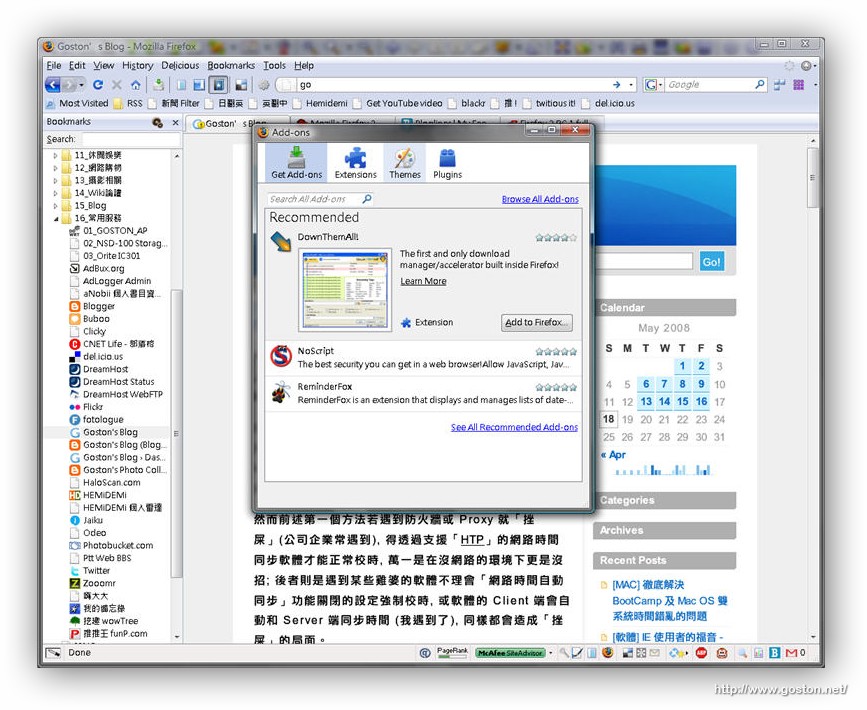Open the Blogger bookmark in sidebar
The height and width of the screenshot is (710, 867).
(x=99, y=306)
